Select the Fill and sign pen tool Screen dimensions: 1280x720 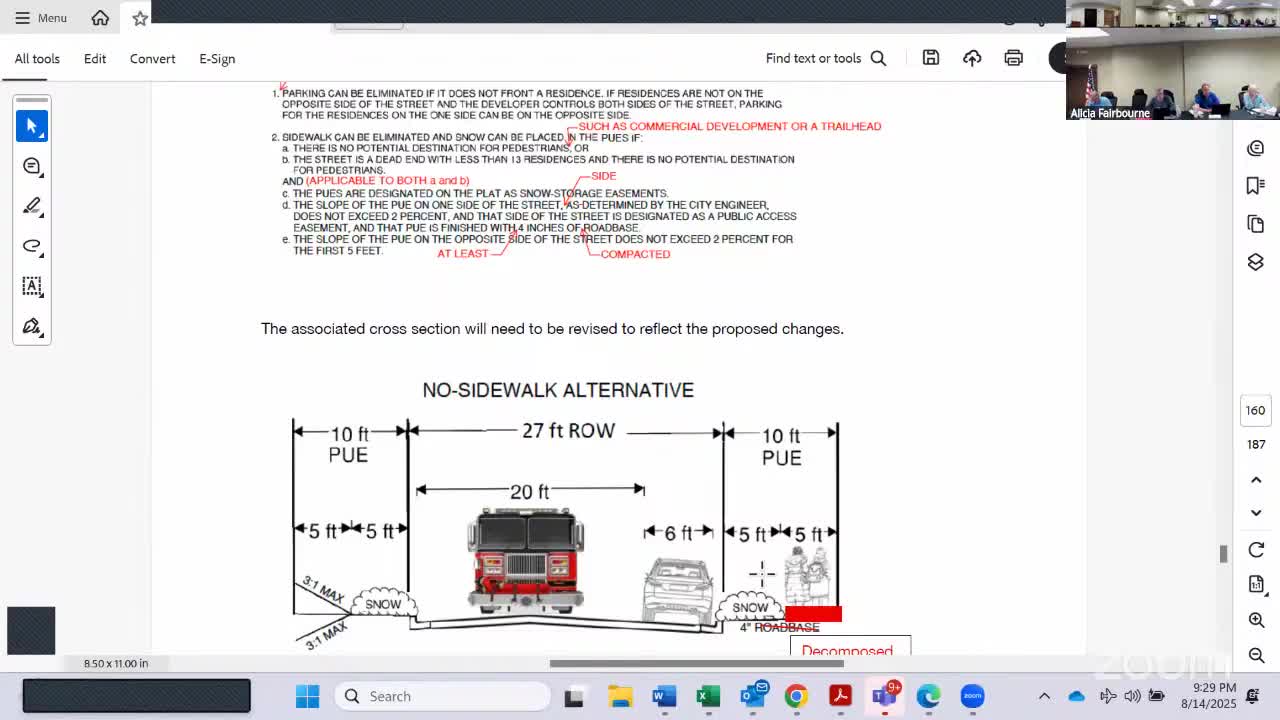click(x=32, y=327)
